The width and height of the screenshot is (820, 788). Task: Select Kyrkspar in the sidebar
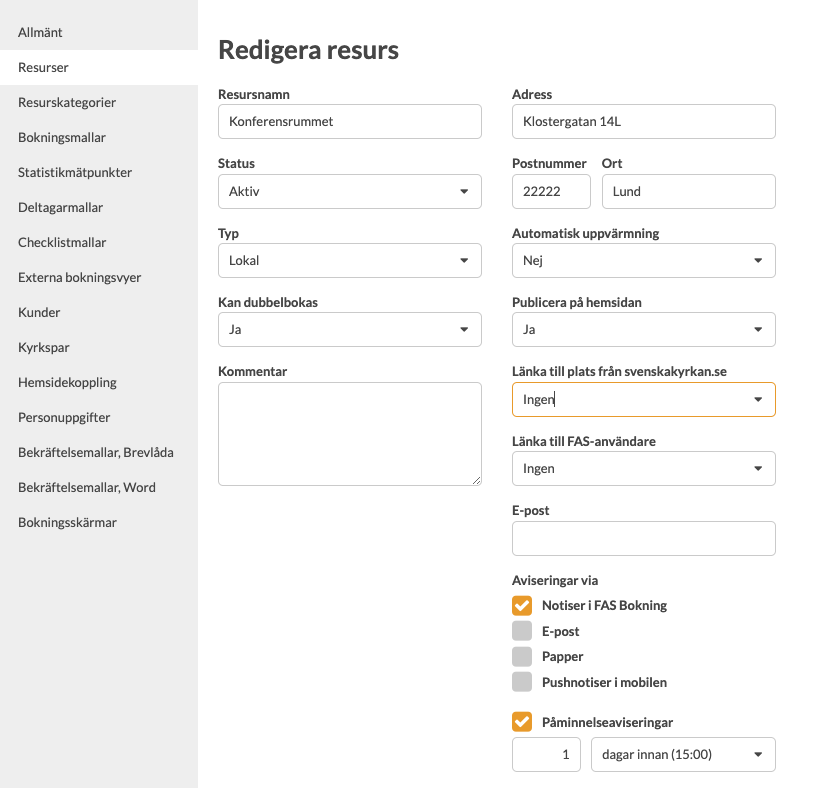click(99, 348)
